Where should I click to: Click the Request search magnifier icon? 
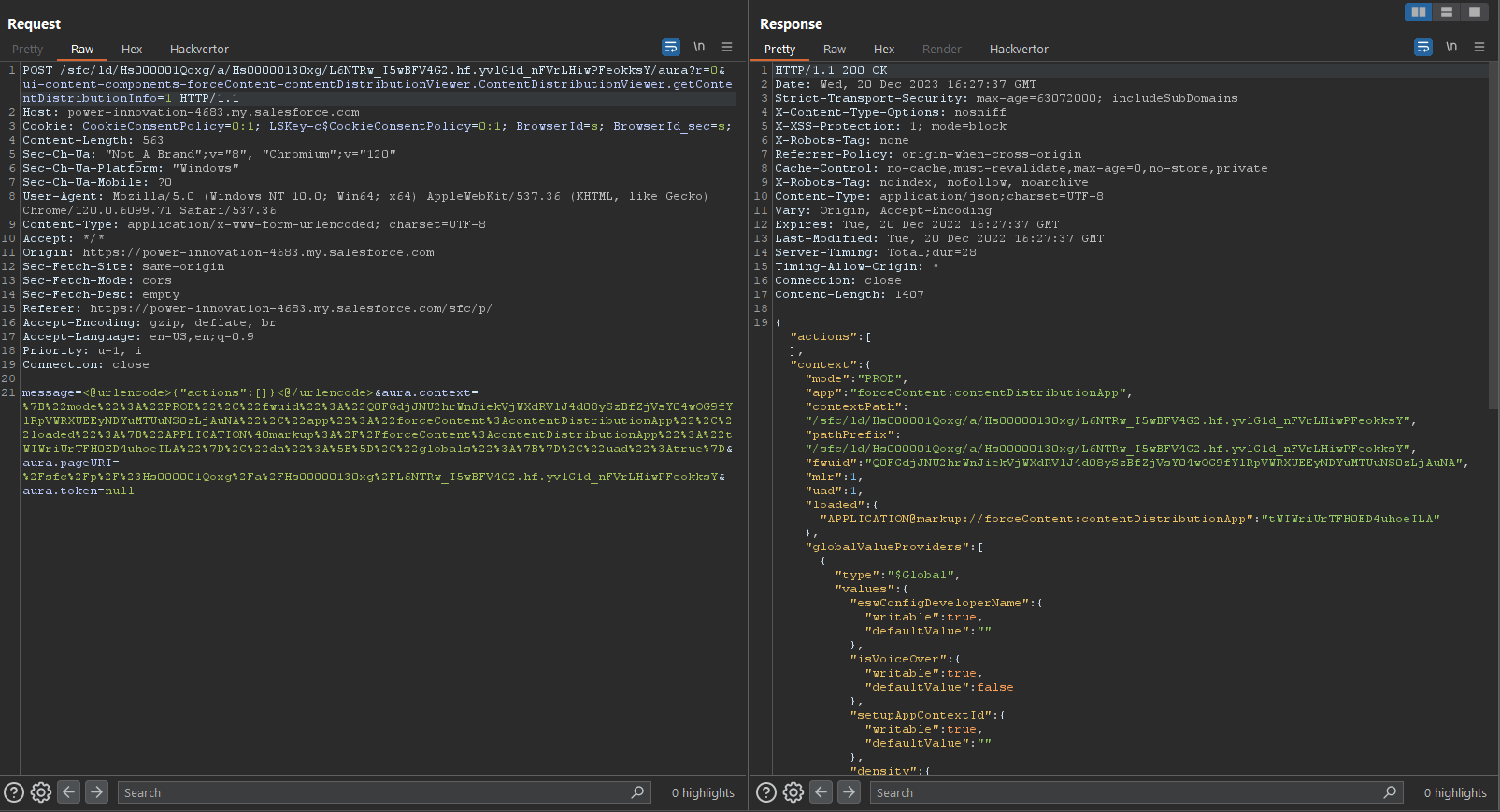tap(637, 792)
